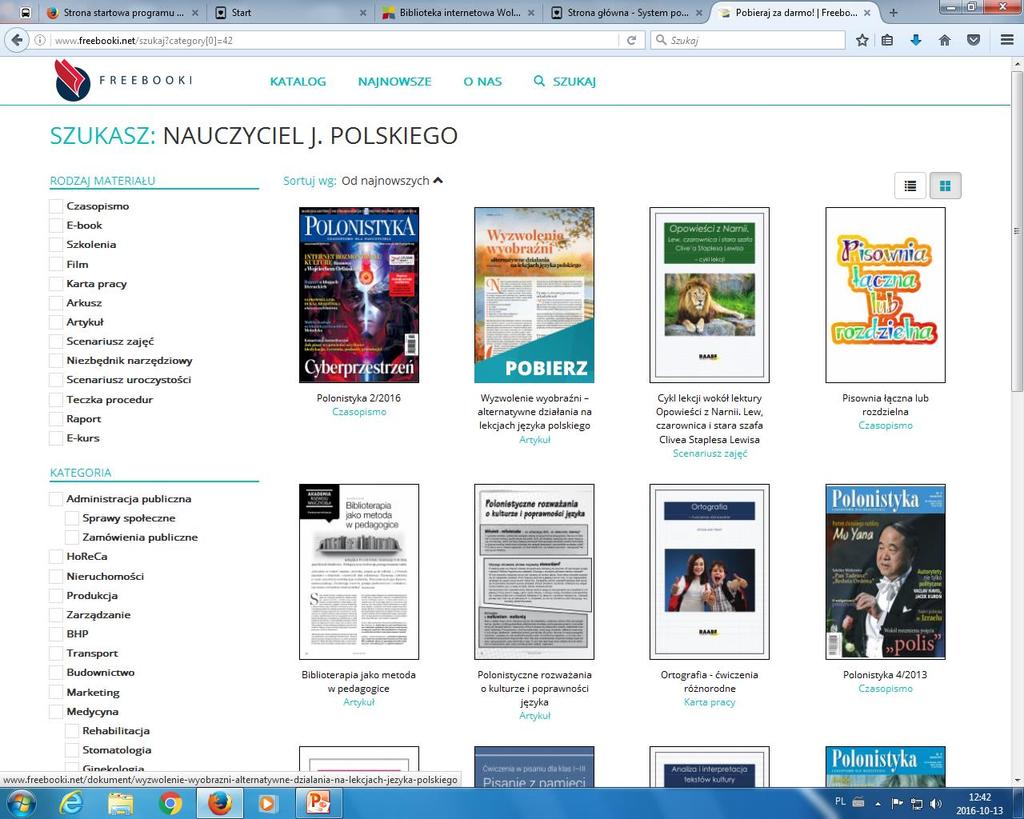Open a new browser tab
Image resolution: width=1024 pixels, height=819 pixels.
coord(893,12)
